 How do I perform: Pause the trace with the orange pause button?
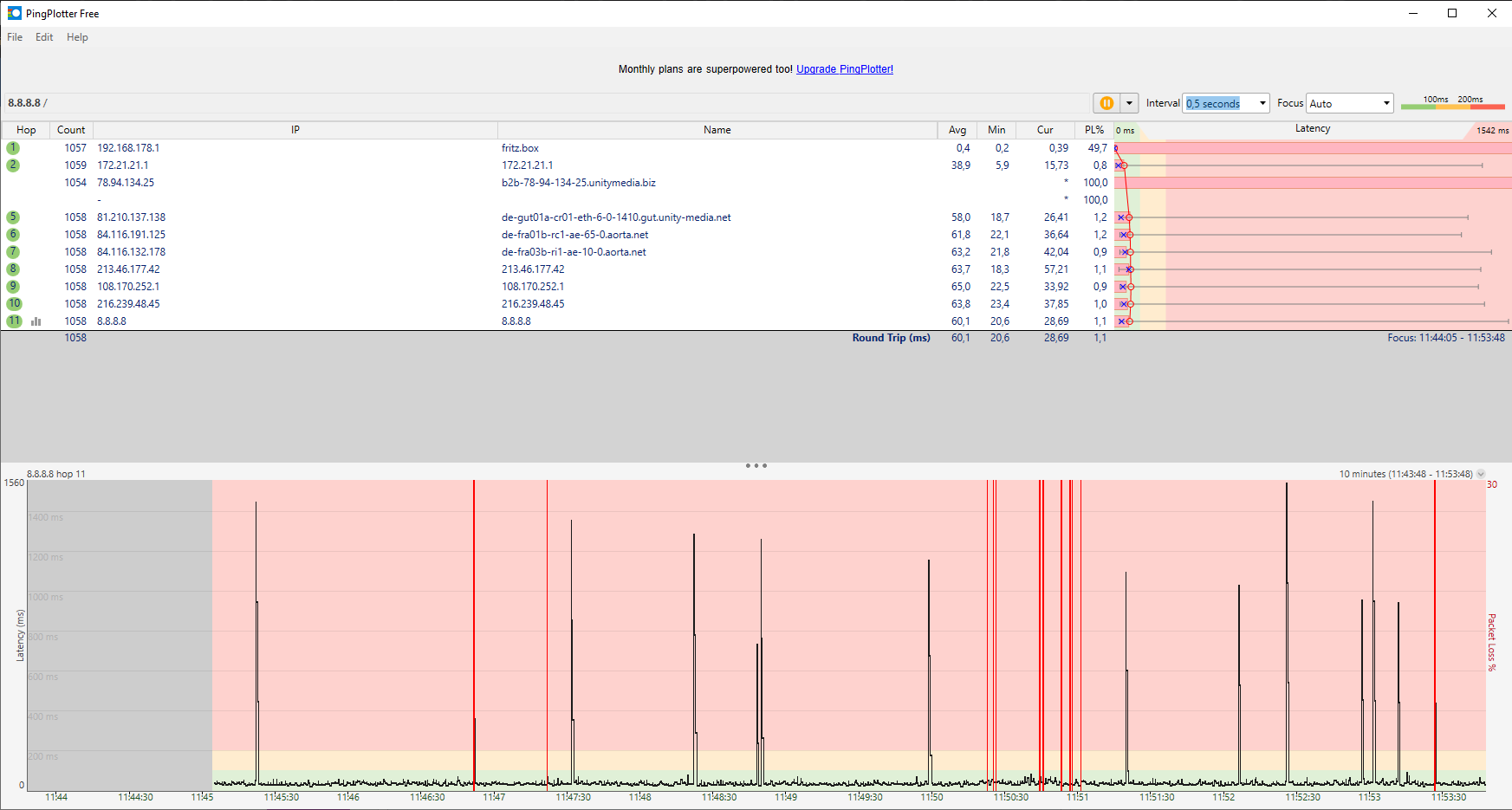tap(1106, 103)
